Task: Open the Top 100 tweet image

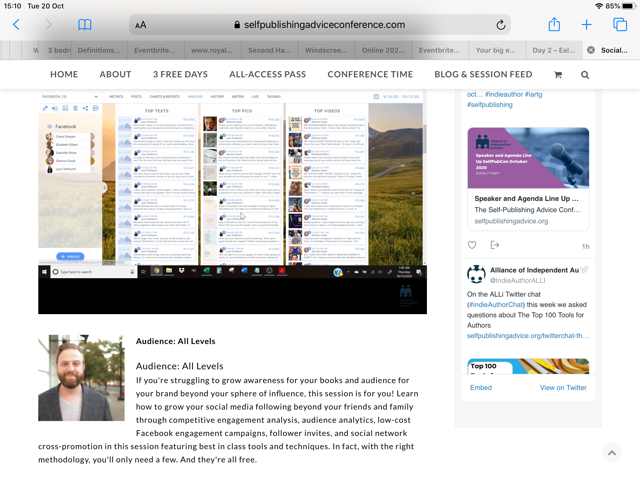Action: 528,366
